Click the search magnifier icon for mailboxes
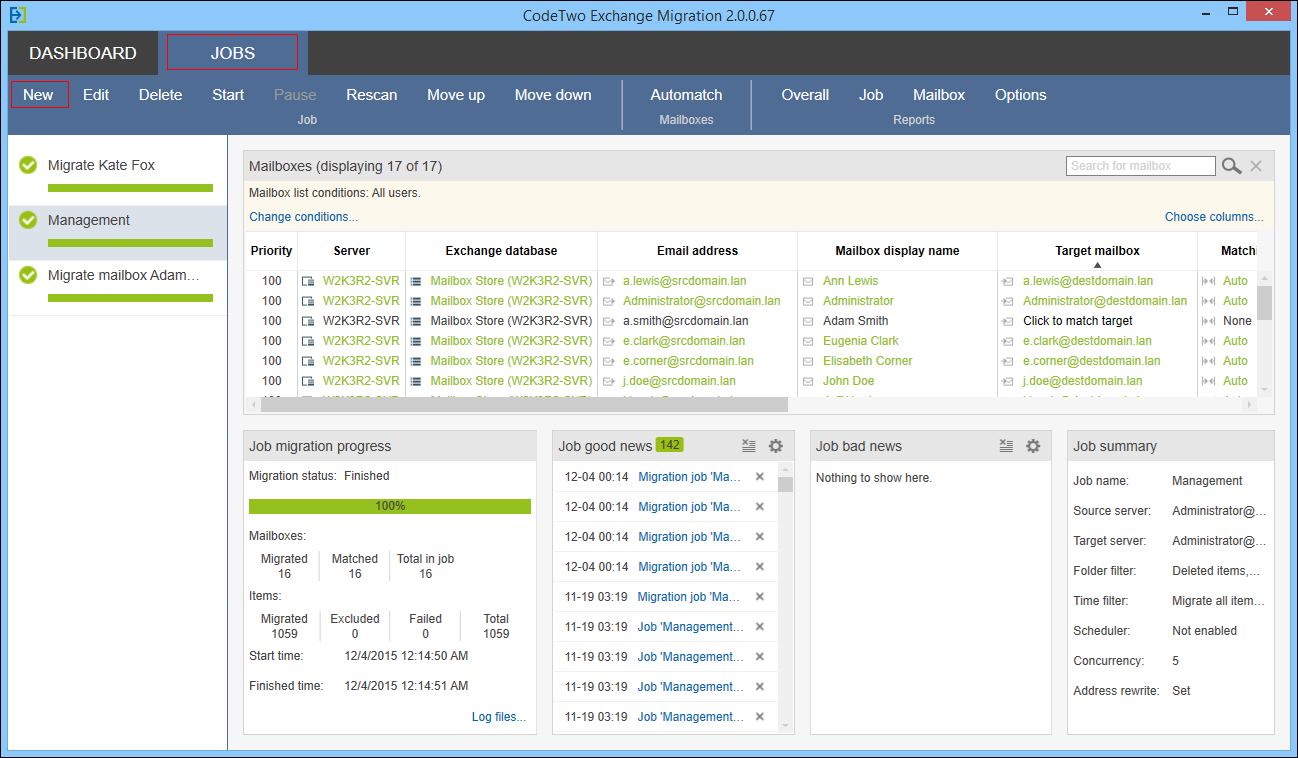Viewport: 1298px width, 758px height. tap(1231, 166)
